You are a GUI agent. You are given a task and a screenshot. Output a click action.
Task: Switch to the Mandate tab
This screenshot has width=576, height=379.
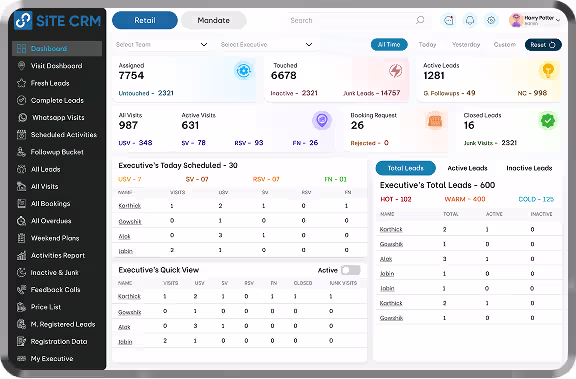(x=213, y=20)
